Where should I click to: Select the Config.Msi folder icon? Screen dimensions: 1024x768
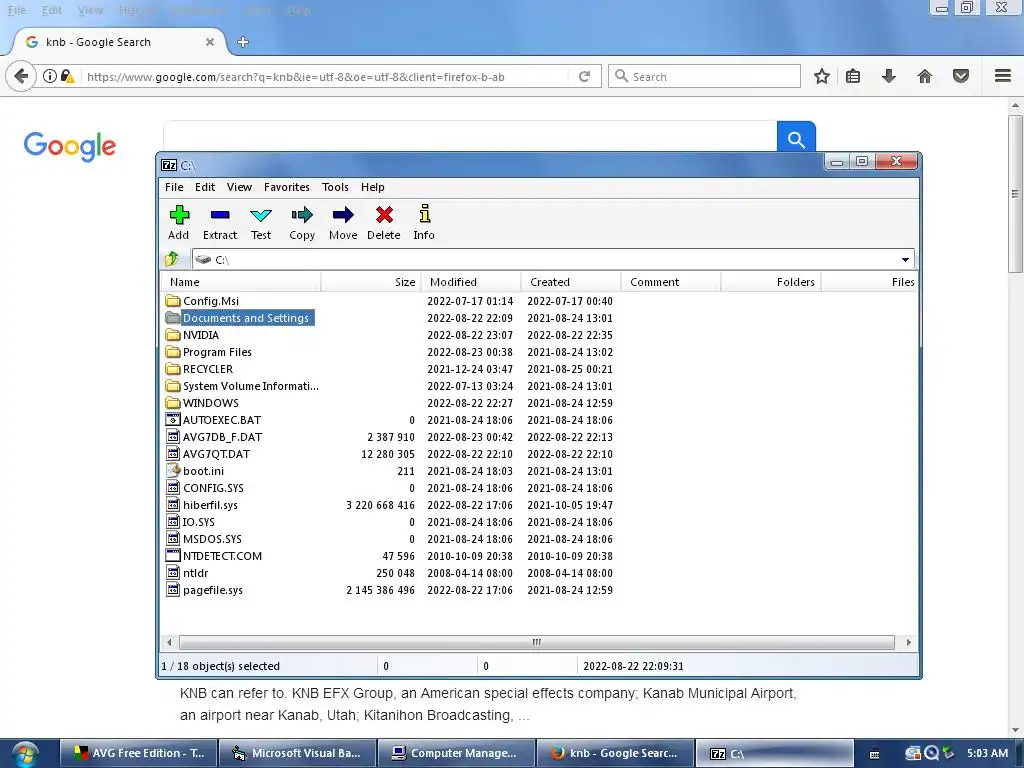pos(172,301)
